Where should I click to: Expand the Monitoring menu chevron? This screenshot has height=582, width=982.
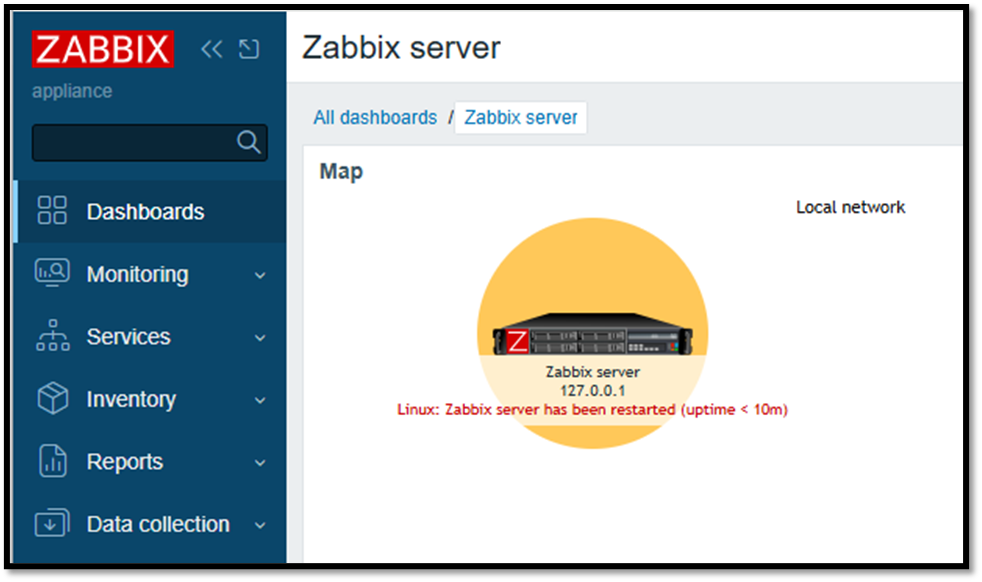click(x=260, y=275)
